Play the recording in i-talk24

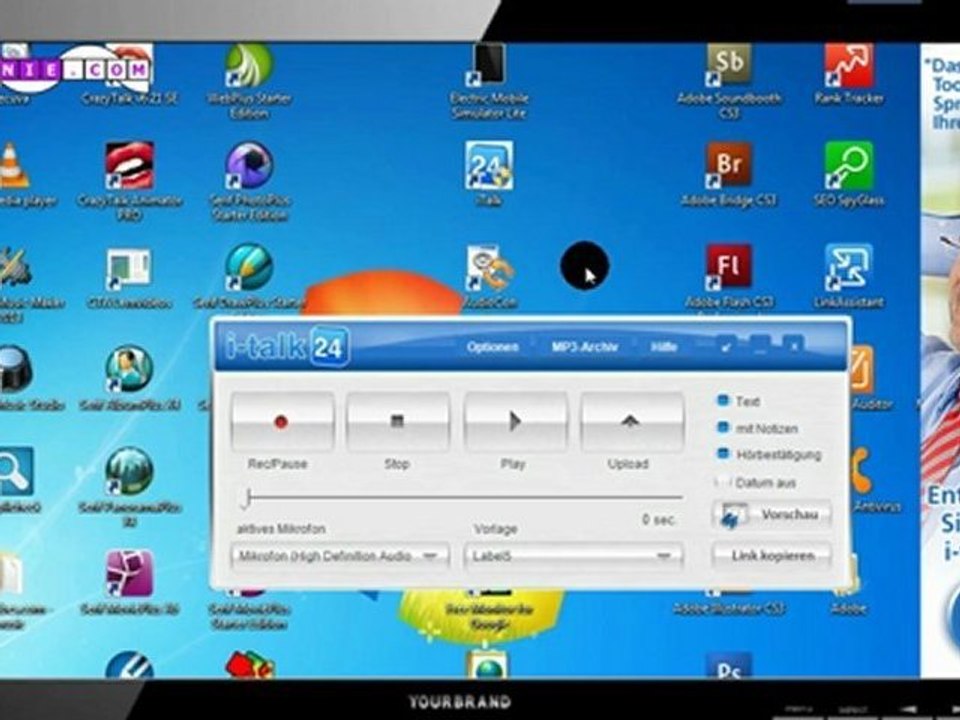[515, 422]
